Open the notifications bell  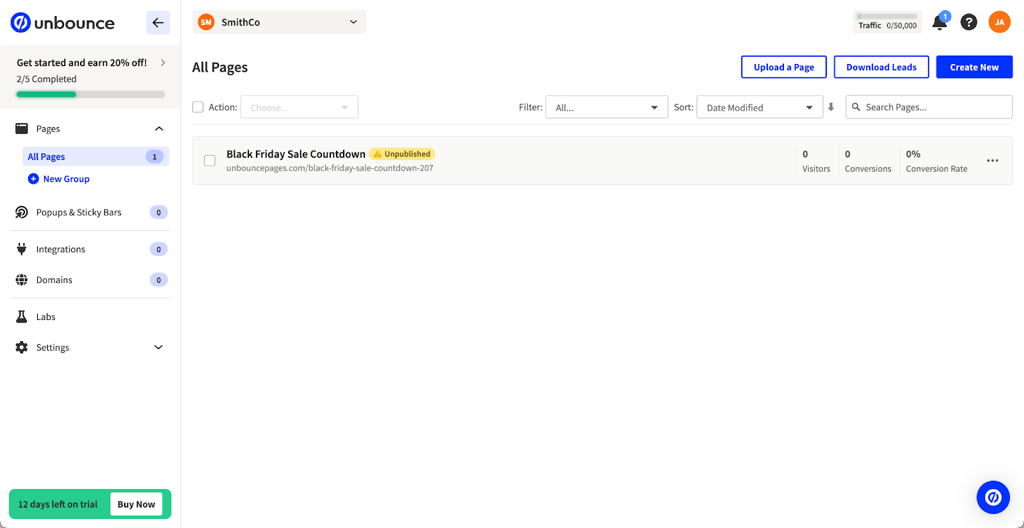(x=940, y=23)
